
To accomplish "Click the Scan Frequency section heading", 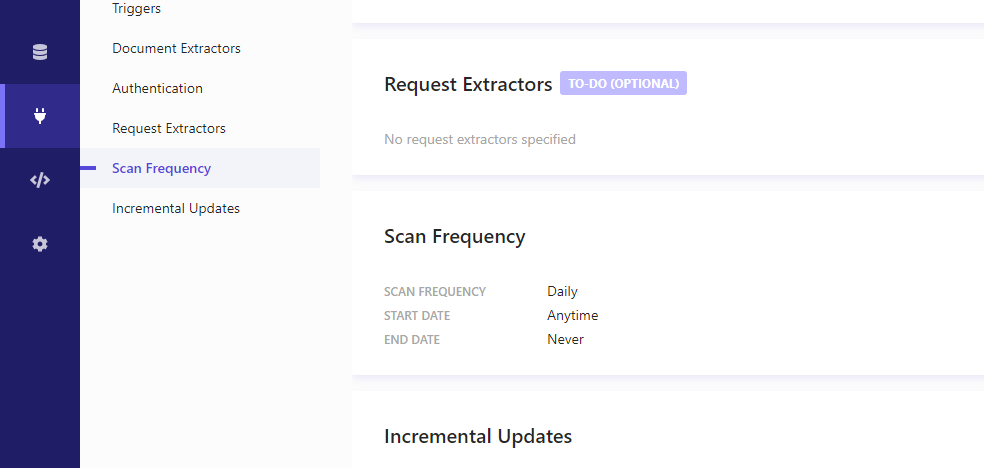I will (454, 237).
